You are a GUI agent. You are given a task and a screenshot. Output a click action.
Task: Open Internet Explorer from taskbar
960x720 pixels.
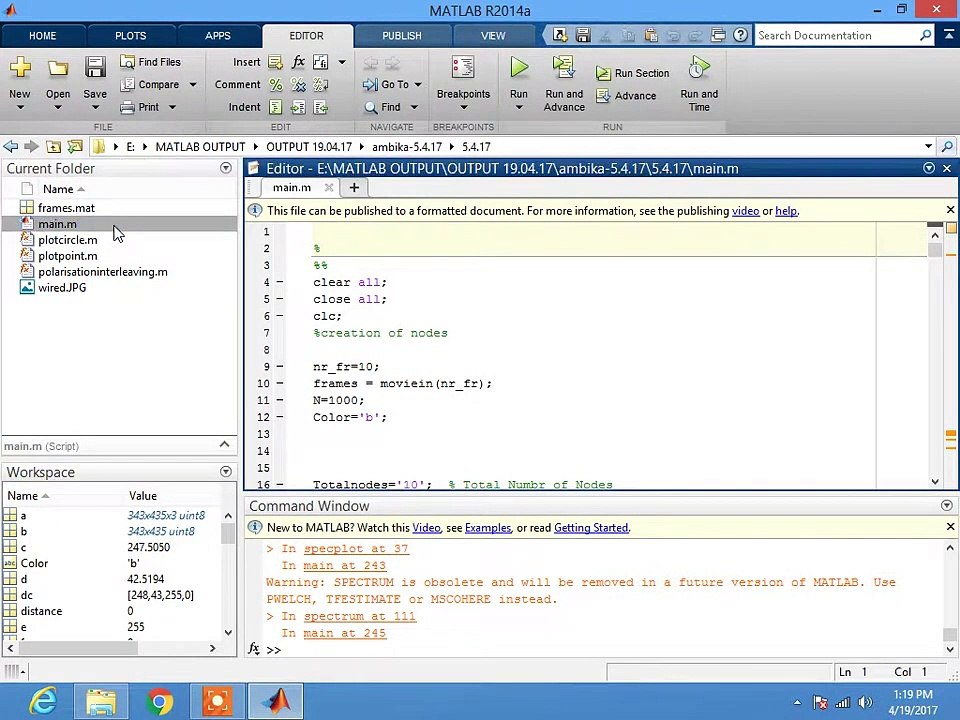(43, 702)
